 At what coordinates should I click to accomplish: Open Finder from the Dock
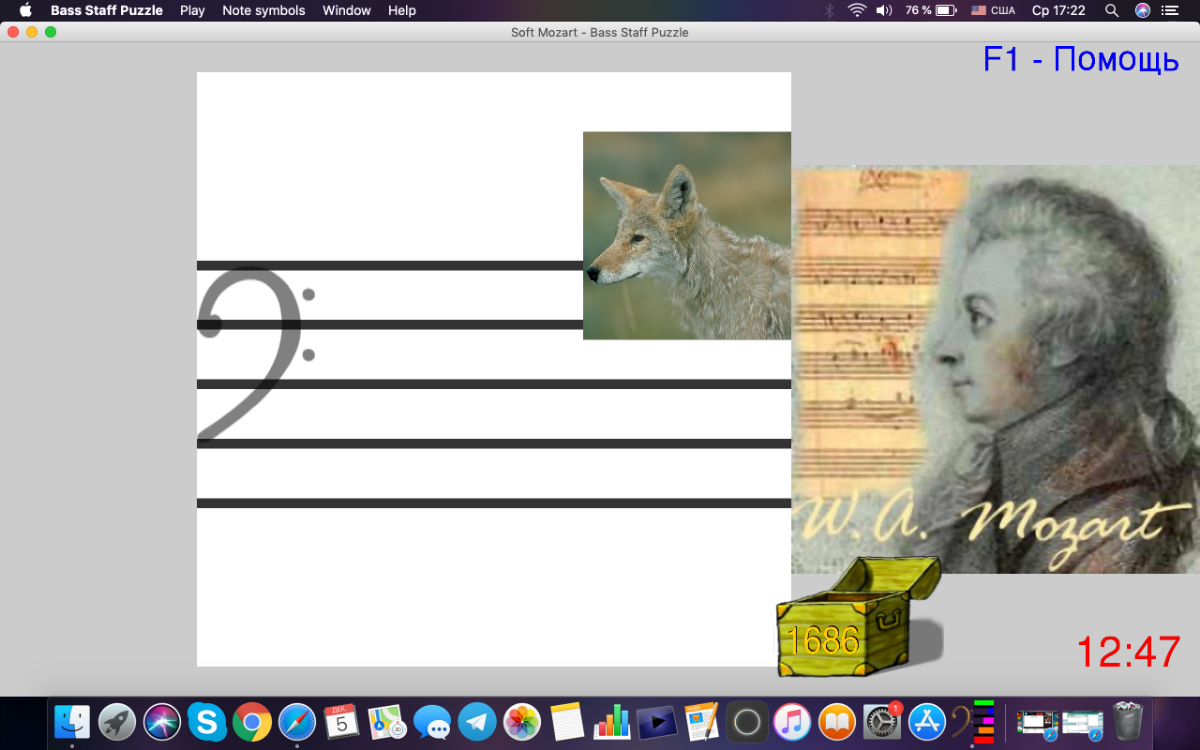(72, 721)
